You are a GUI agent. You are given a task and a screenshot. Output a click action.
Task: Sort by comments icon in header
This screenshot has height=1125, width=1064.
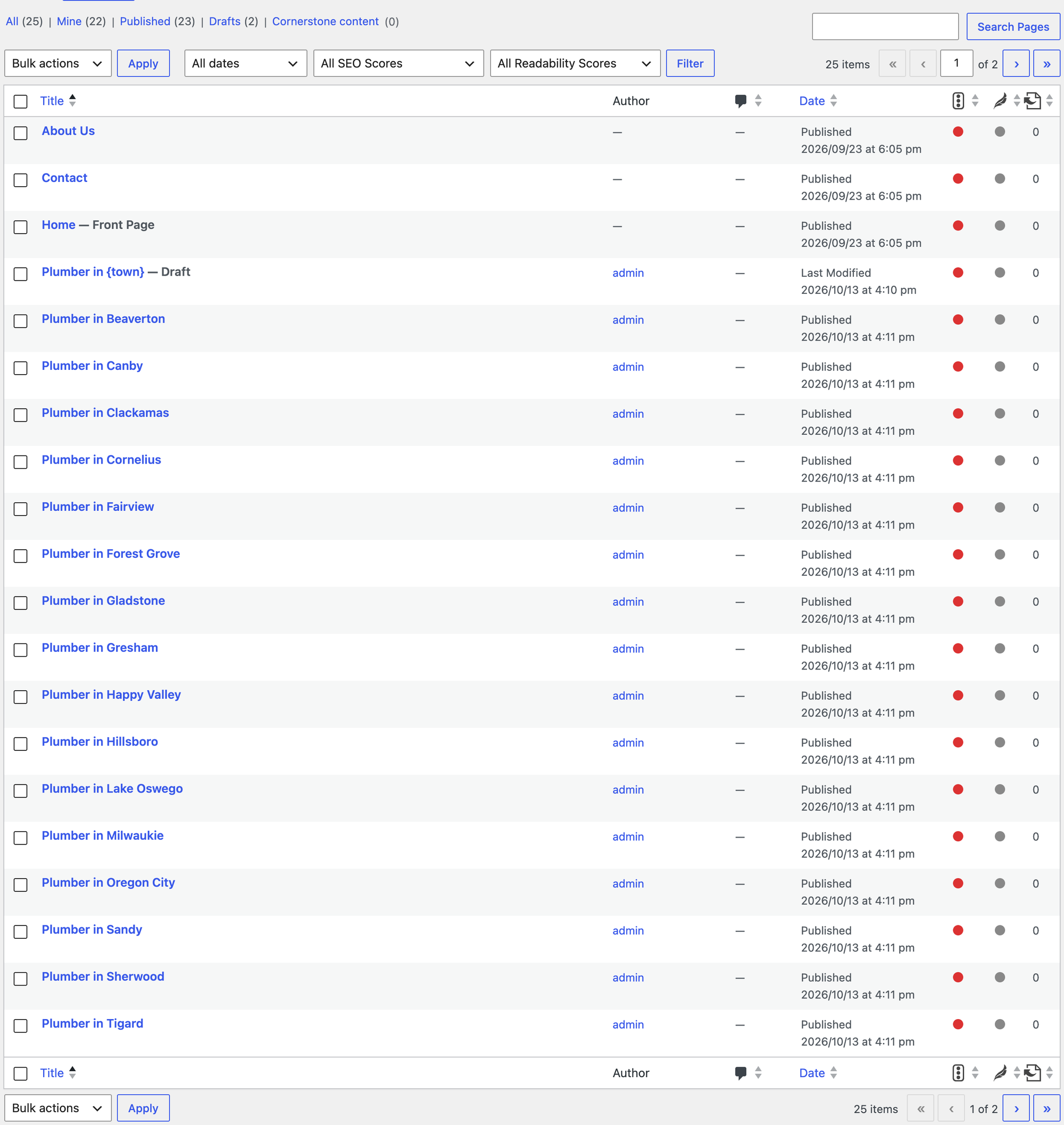[741, 101]
